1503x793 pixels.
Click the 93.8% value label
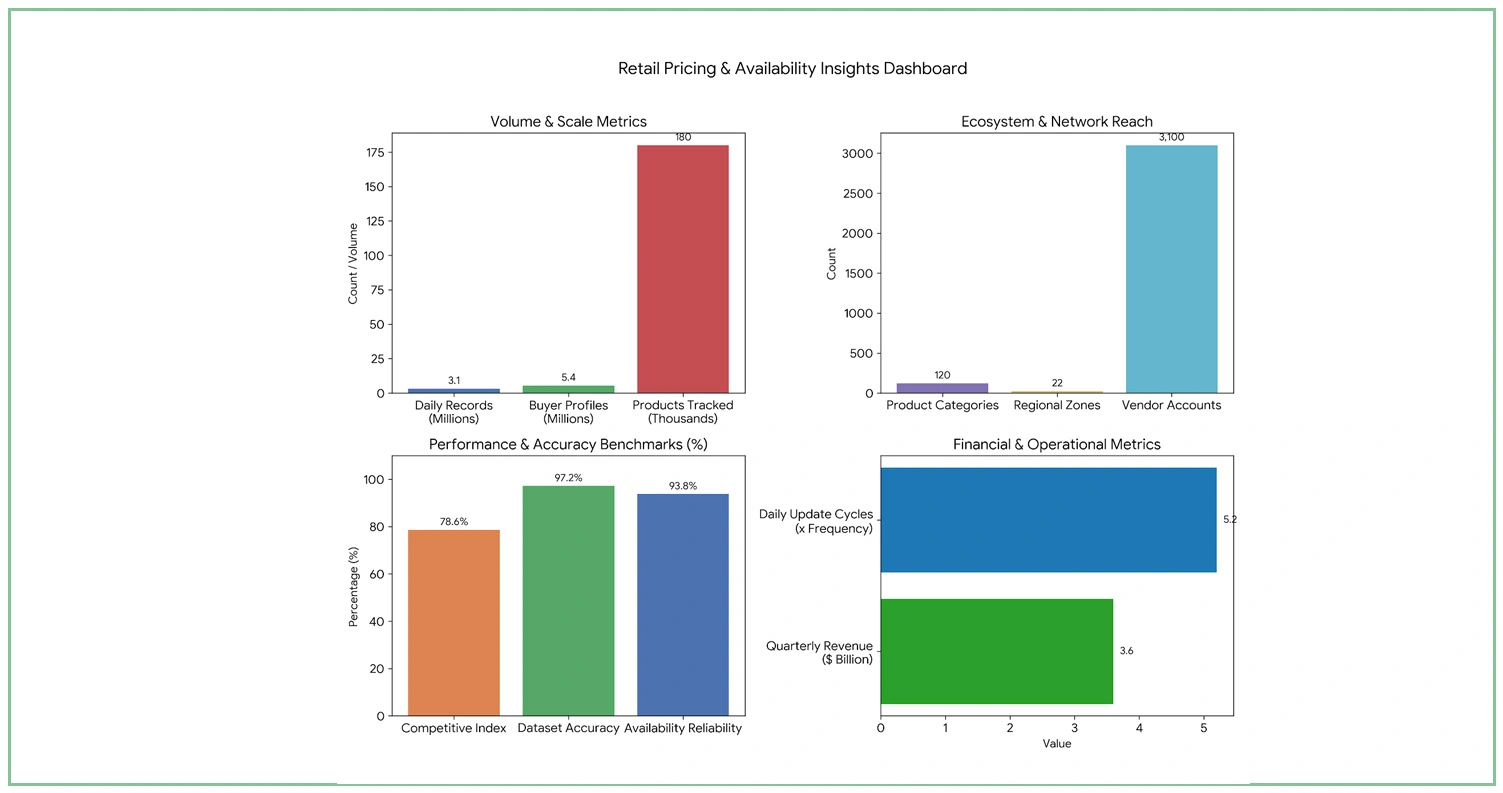coord(683,486)
